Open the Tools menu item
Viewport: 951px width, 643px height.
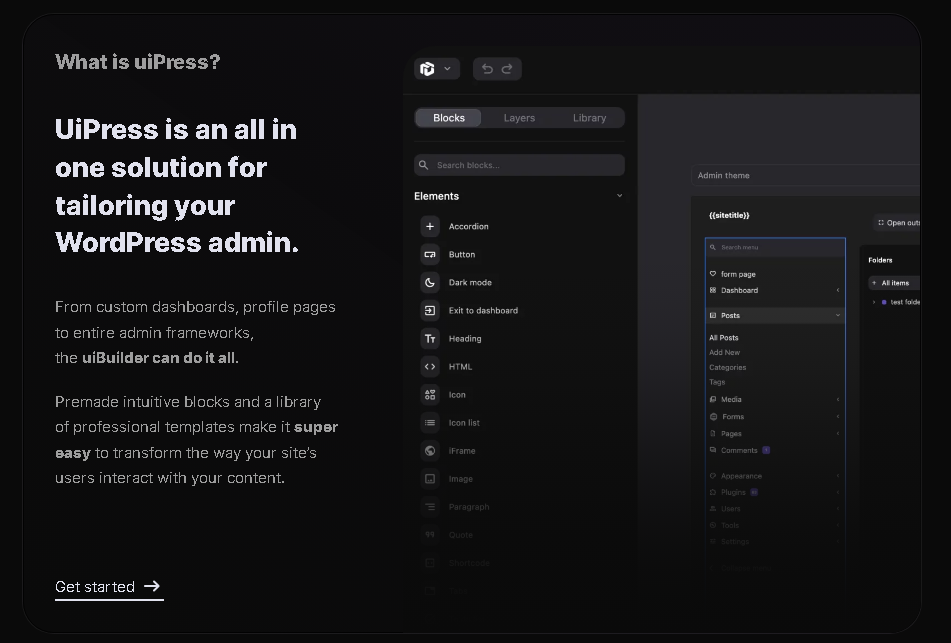[x=730, y=525]
